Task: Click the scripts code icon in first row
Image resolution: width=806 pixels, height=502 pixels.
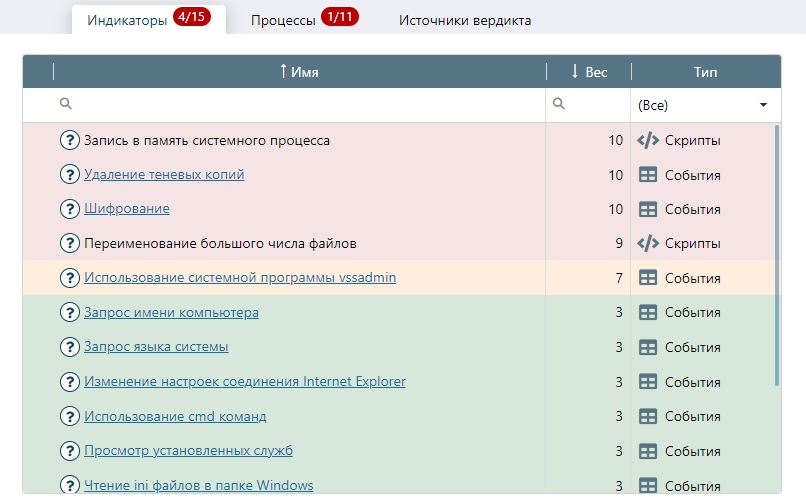Action: (x=648, y=141)
